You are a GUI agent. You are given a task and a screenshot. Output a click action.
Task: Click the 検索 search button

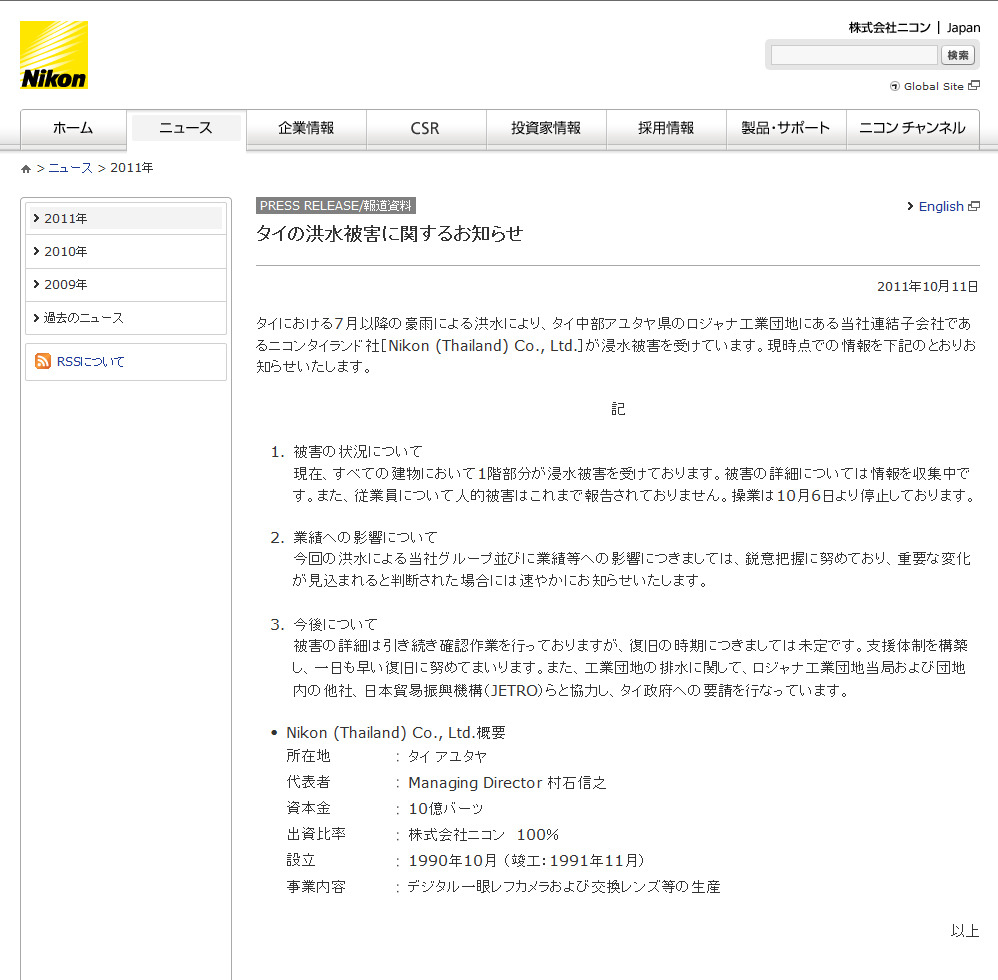click(x=957, y=55)
